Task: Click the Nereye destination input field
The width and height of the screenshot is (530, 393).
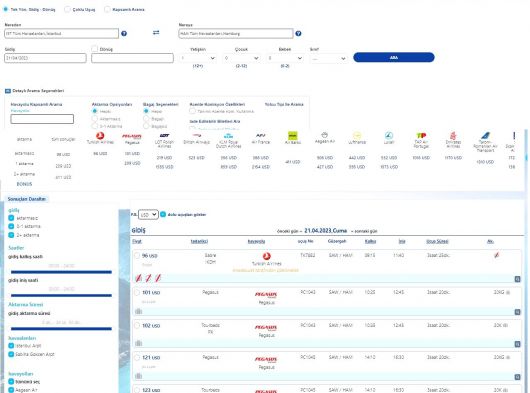Action: (x=236, y=33)
